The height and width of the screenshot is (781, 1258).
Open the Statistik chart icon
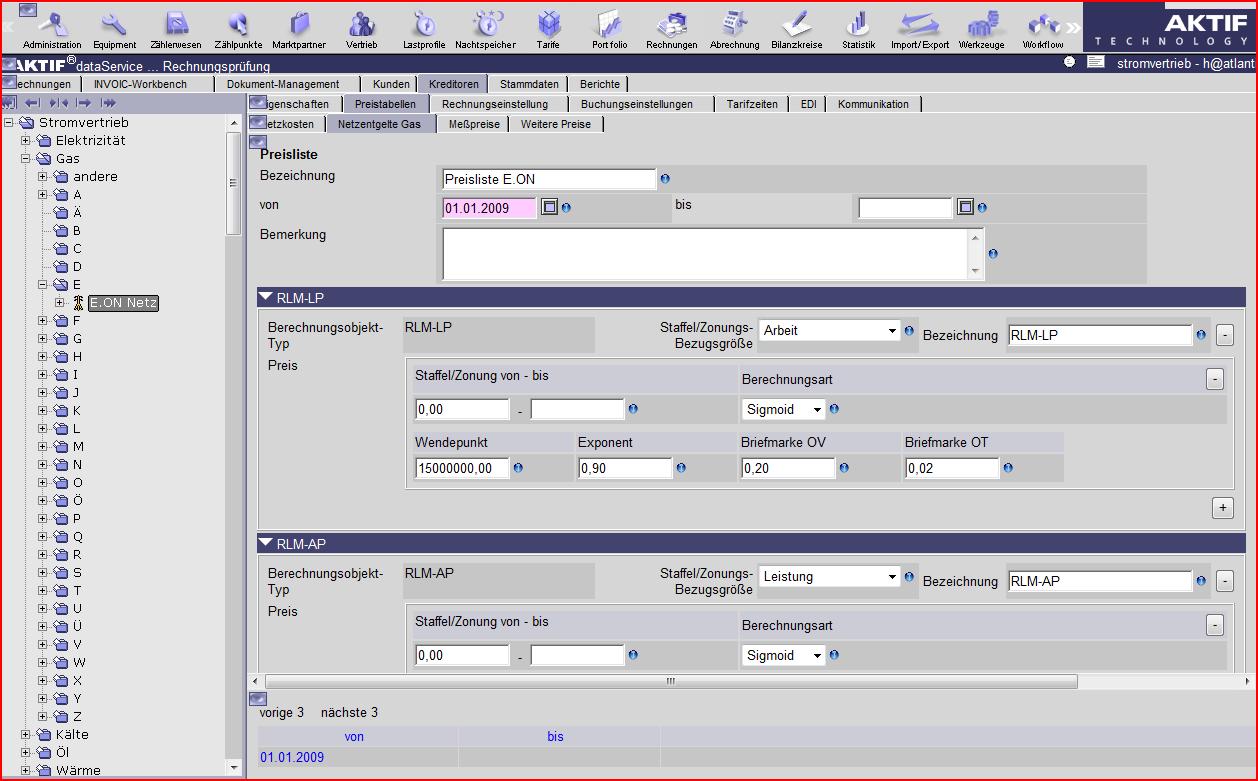pos(858,27)
